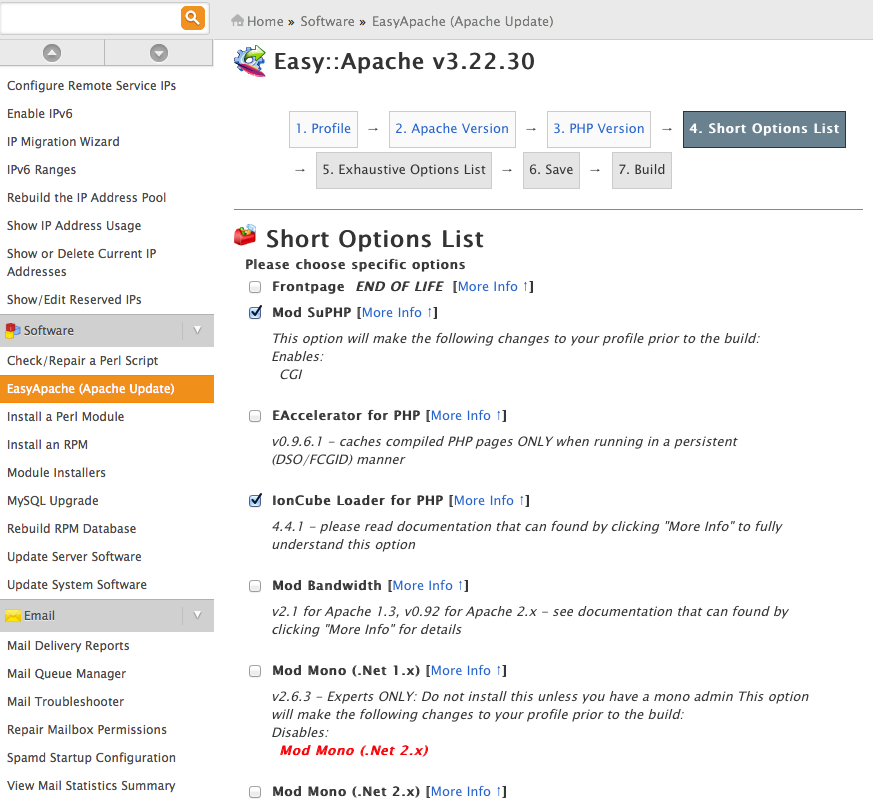Click the EasyApache logo icon

250,61
